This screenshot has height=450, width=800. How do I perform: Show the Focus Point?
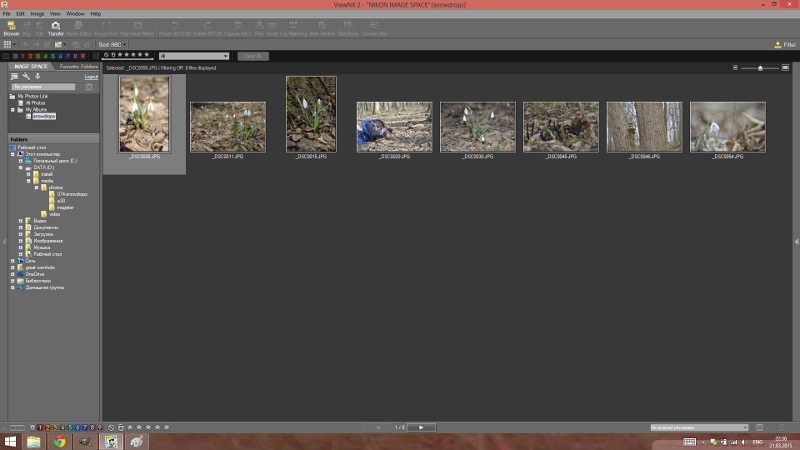106,29
